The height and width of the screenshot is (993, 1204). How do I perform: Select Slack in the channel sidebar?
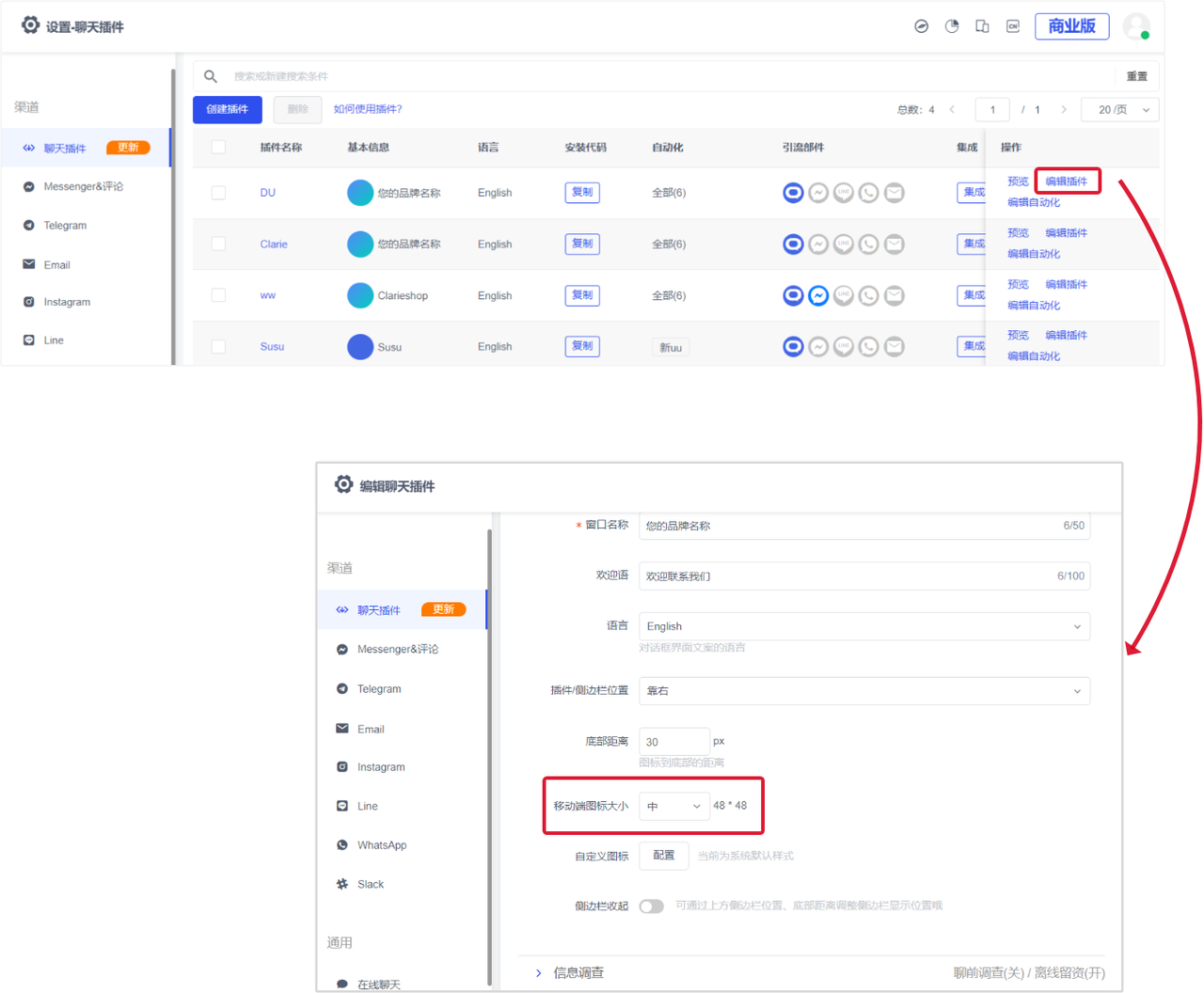point(370,884)
